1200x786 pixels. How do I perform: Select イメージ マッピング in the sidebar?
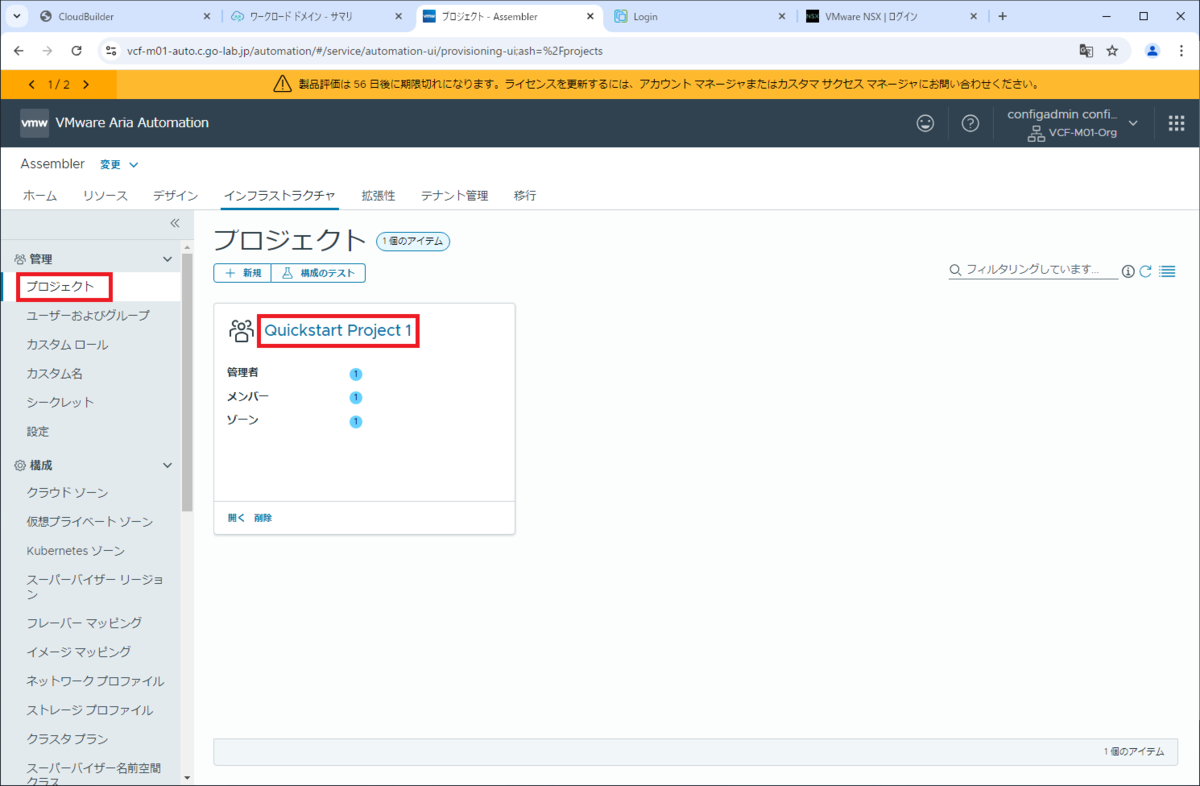[78, 652]
